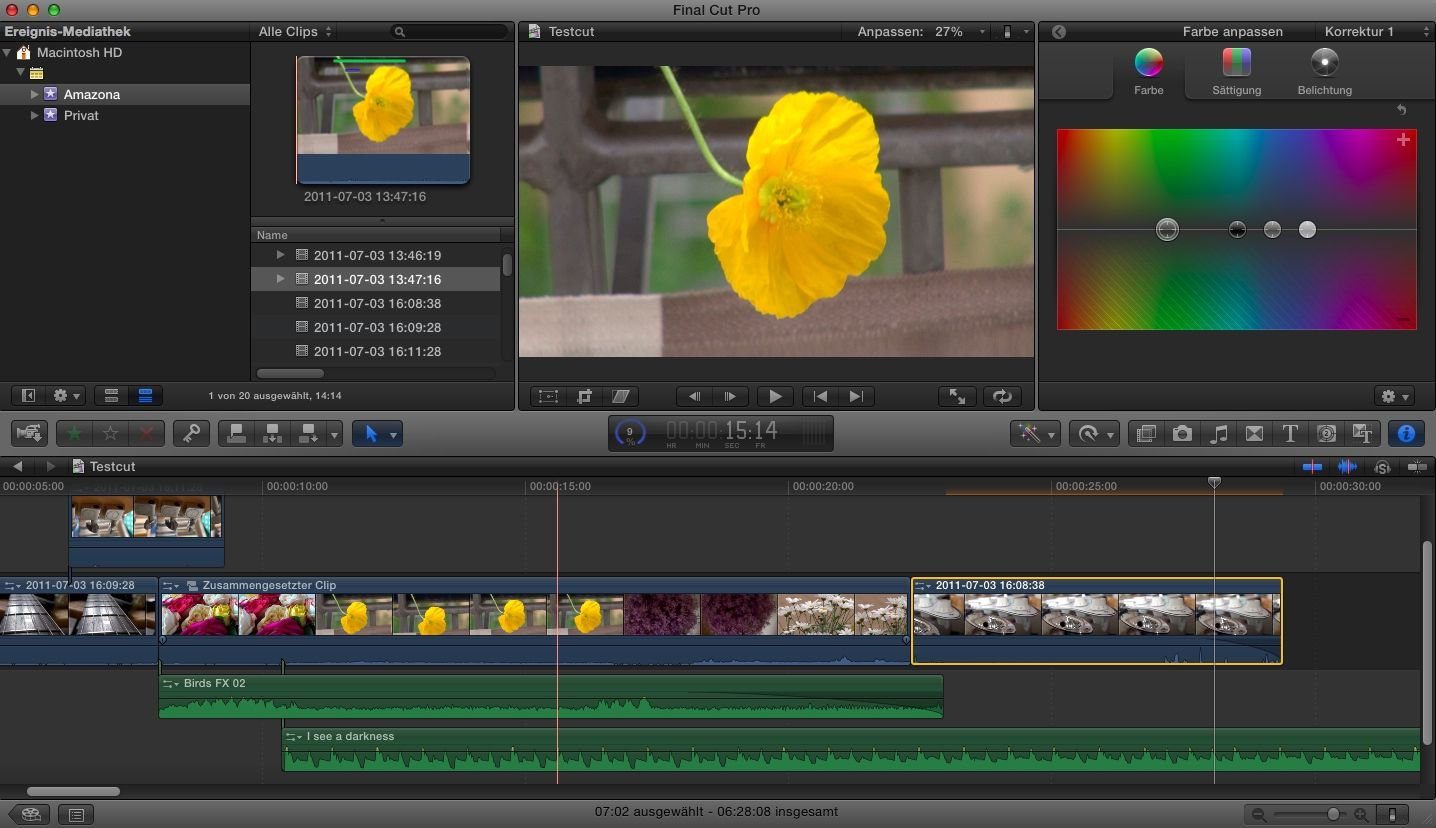Reset the color board with undo arrow
Viewport: 1436px width, 828px height.
click(x=1401, y=110)
